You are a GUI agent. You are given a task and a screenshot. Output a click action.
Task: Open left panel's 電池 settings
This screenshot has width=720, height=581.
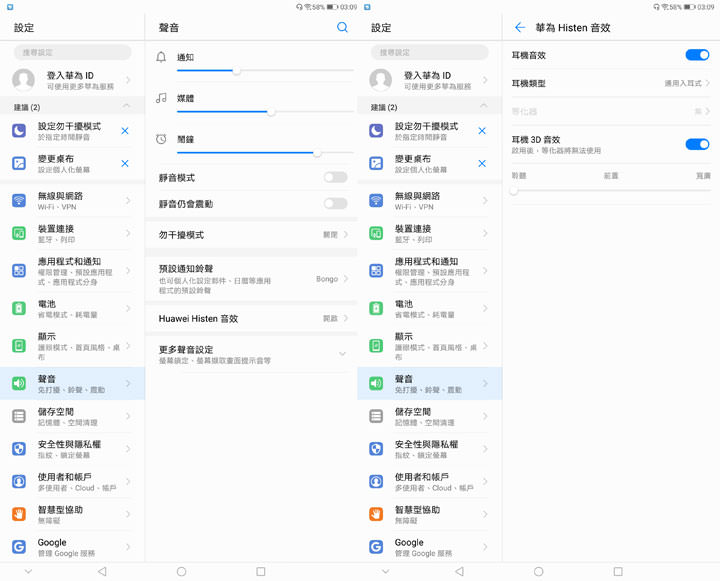tap(72, 308)
